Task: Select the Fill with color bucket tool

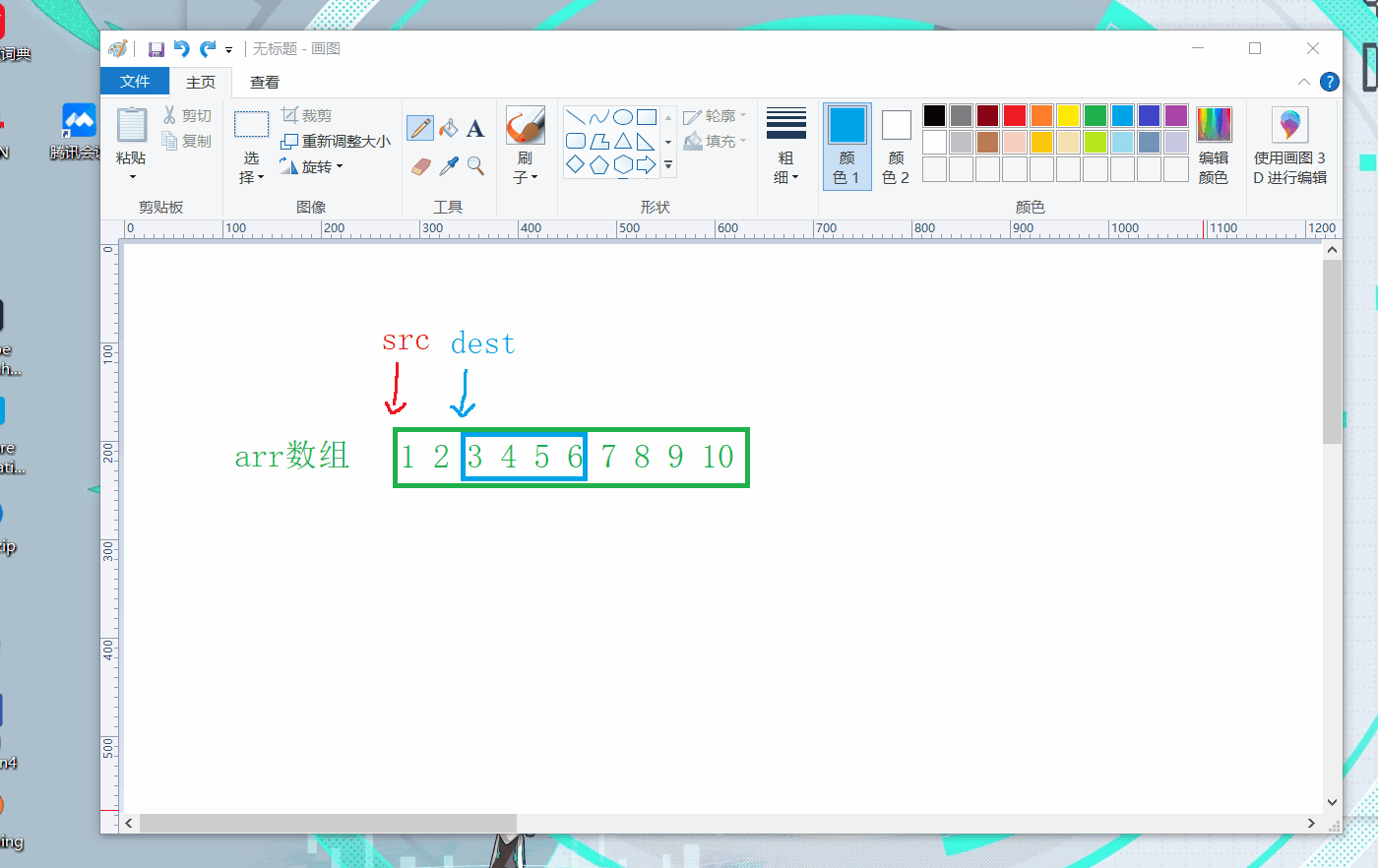Action: tap(448, 128)
